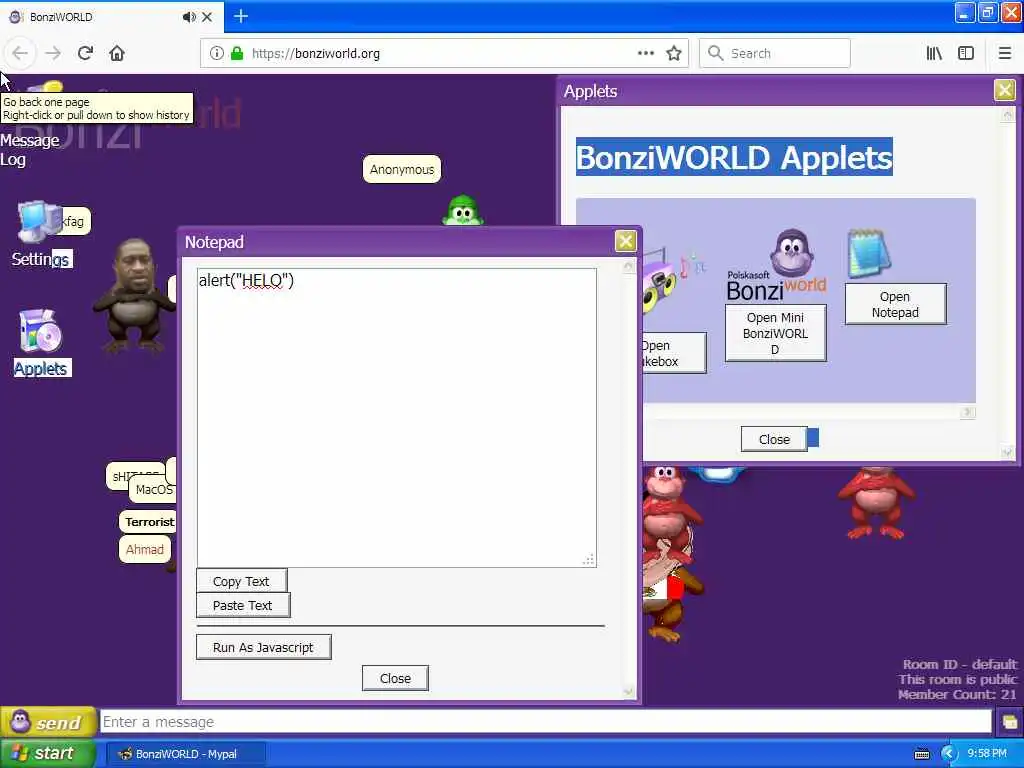The height and width of the screenshot is (768, 1024).
Task: Click the green Bonzi character
Action: (462, 210)
